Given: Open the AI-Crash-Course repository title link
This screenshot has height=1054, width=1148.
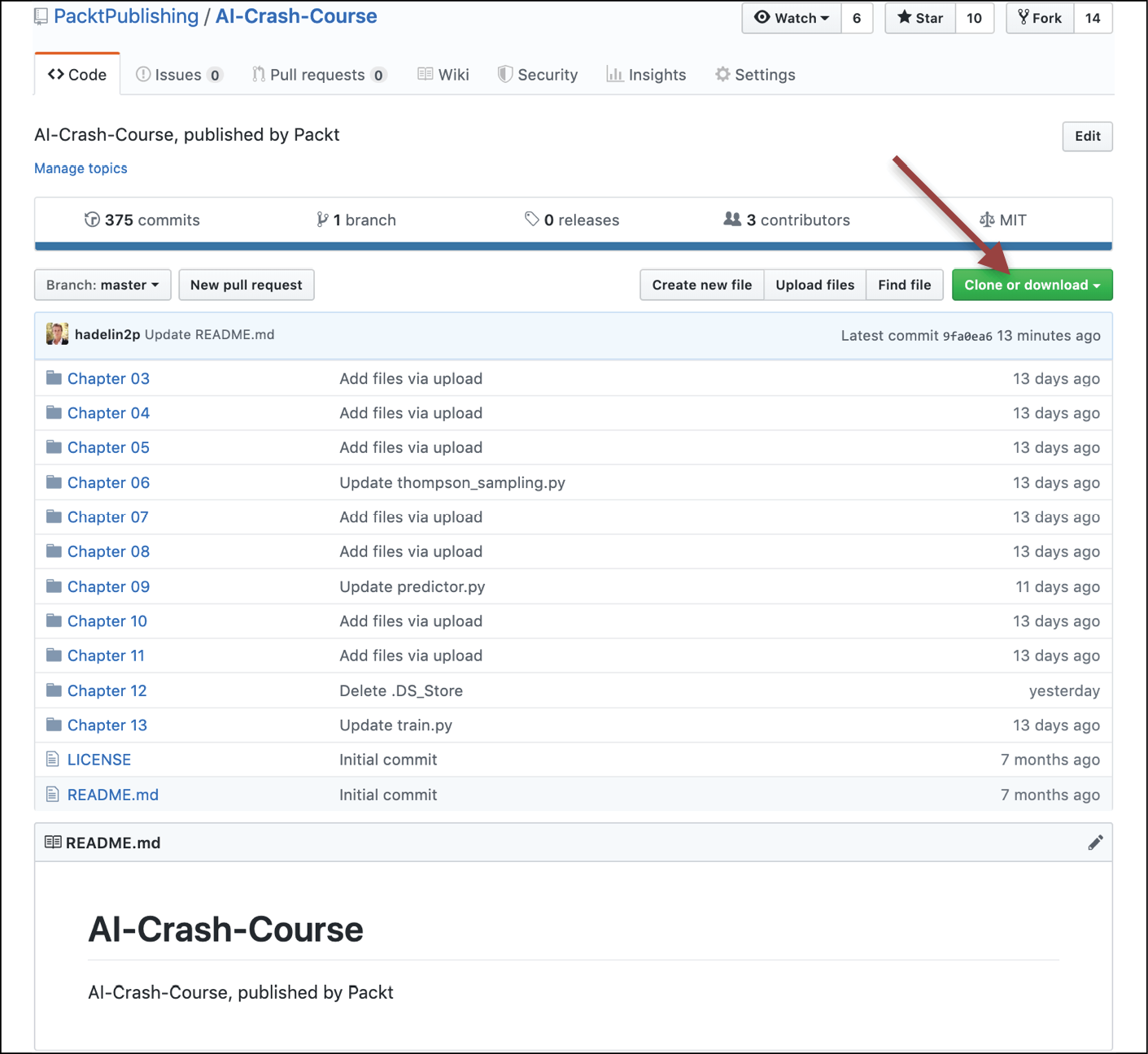Looking at the screenshot, I should point(296,16).
